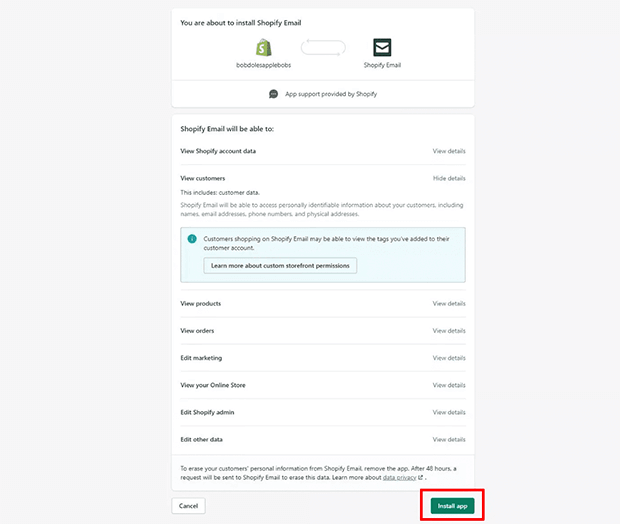Image resolution: width=620 pixels, height=524 pixels.
Task: Click the 'View products' permission label
Action: click(x=200, y=304)
